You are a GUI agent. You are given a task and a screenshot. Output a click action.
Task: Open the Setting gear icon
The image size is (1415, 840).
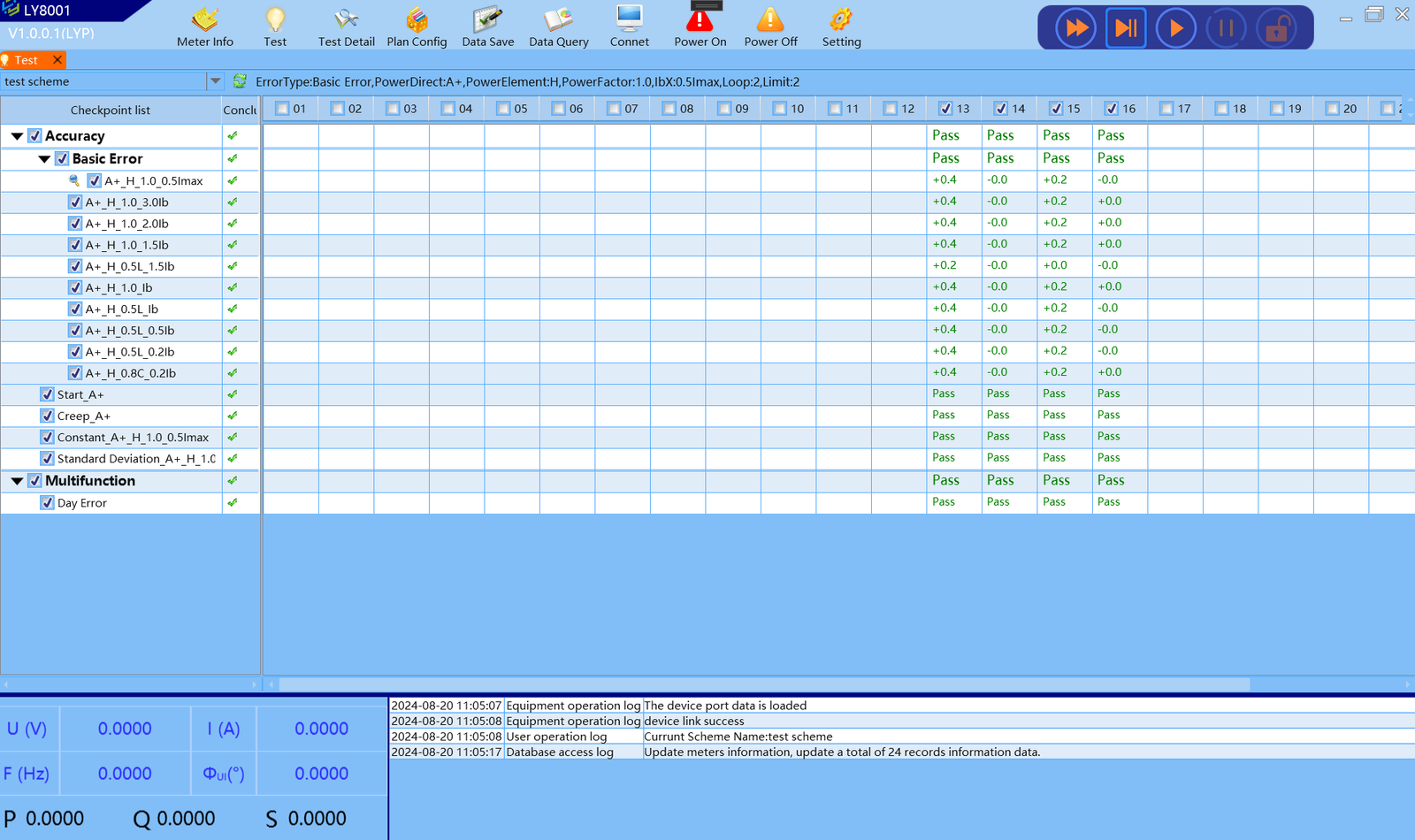pyautogui.click(x=841, y=27)
